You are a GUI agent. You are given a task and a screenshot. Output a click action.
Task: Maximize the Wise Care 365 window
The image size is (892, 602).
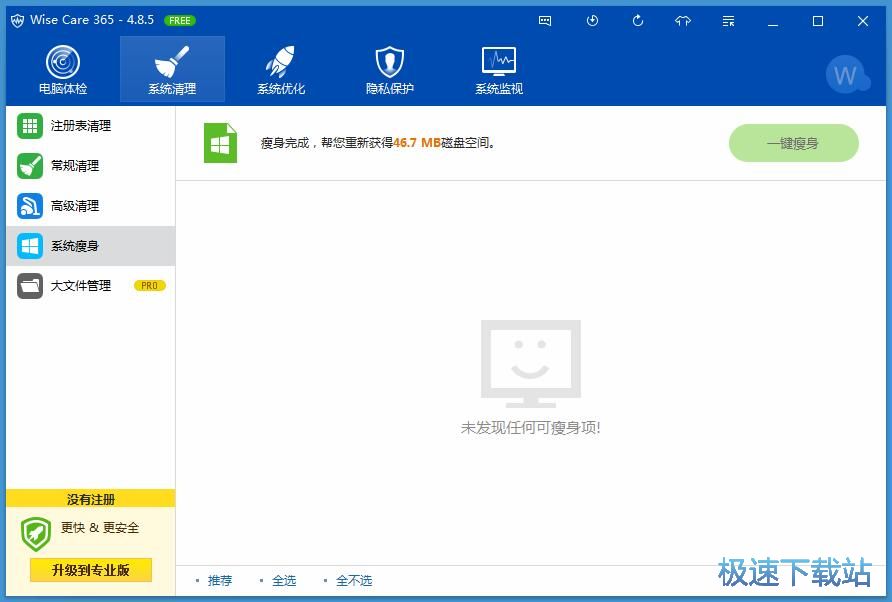click(x=818, y=21)
